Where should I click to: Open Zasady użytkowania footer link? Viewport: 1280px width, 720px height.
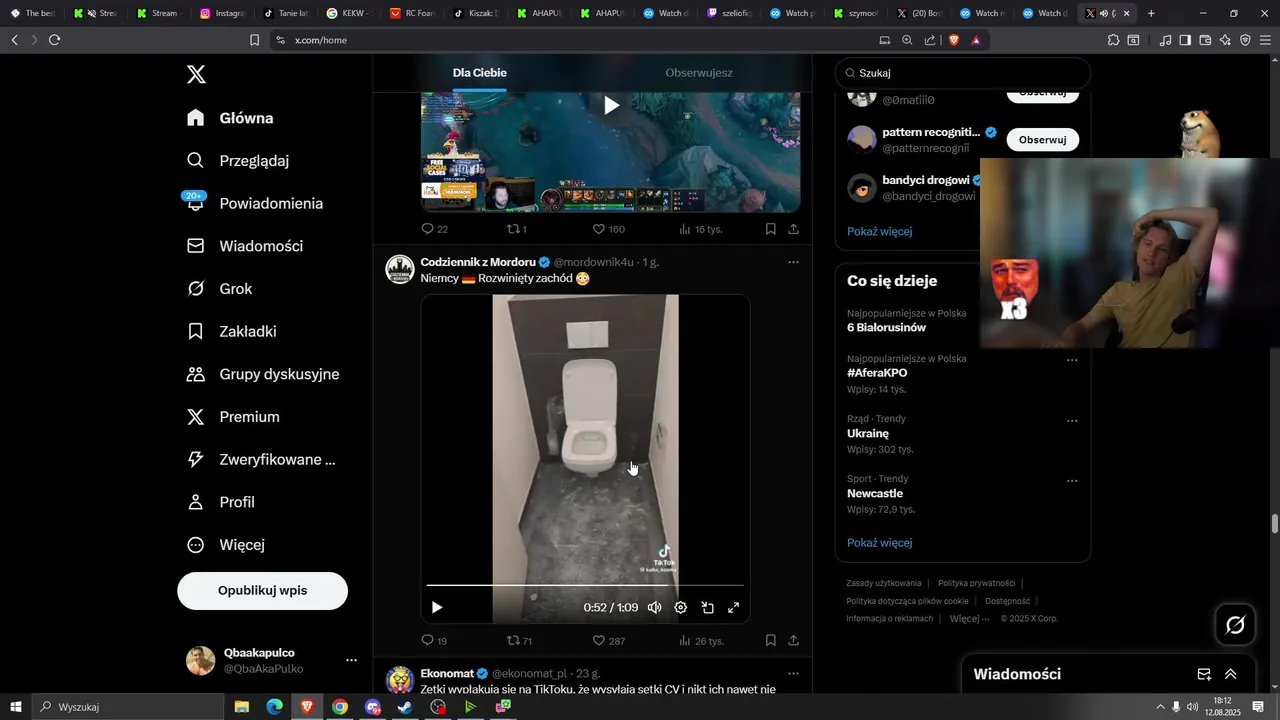click(x=884, y=583)
